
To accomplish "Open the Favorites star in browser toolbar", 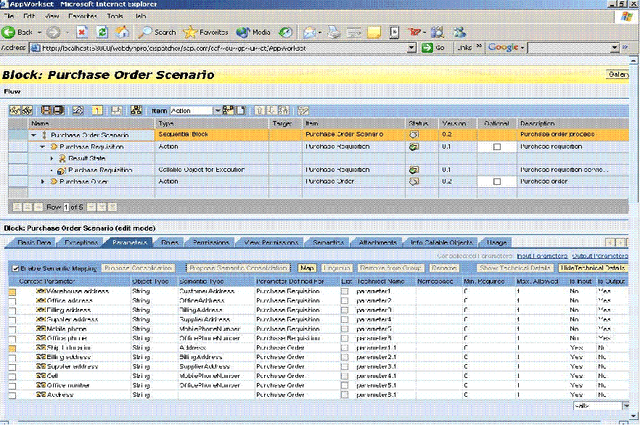I will coord(191,32).
